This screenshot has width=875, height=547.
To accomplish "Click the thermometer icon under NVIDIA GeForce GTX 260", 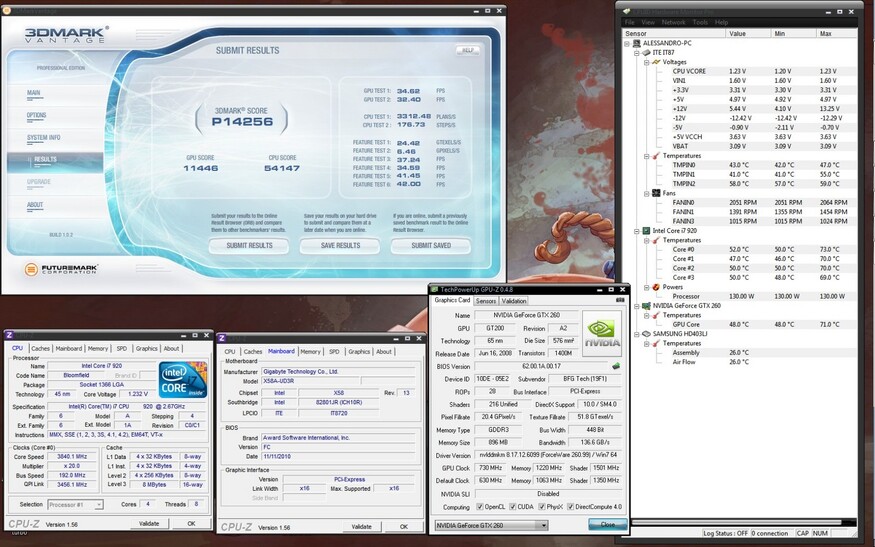I will pyautogui.click(x=656, y=315).
